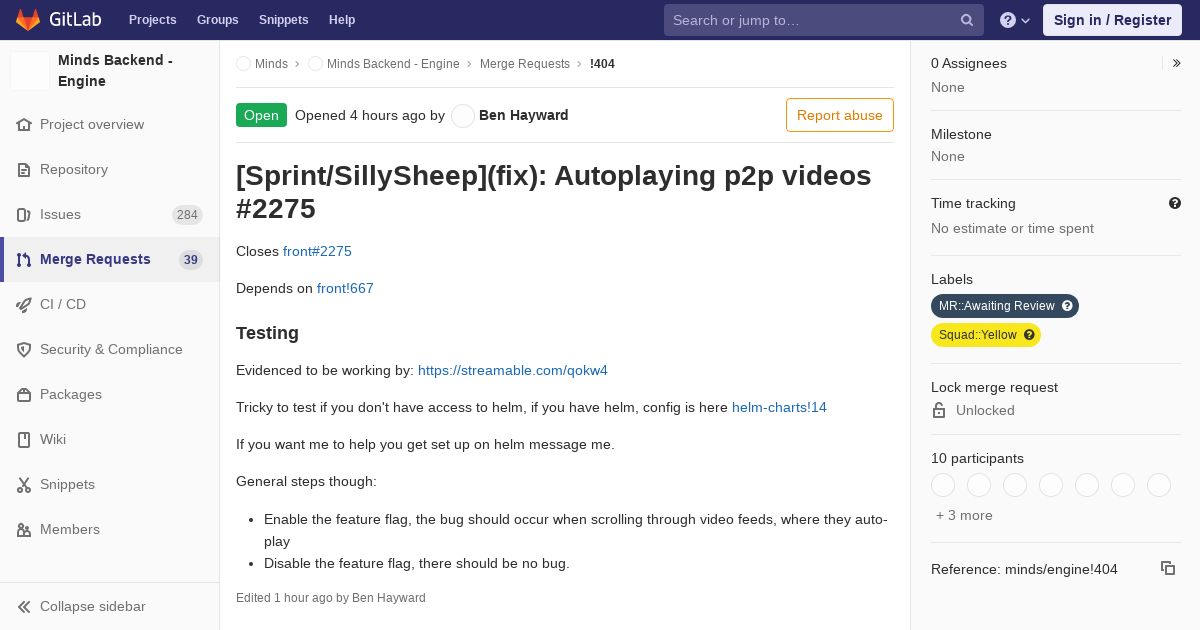Click the yellow Squad::Yellow label
This screenshot has height=630, width=1200.
[x=986, y=335]
